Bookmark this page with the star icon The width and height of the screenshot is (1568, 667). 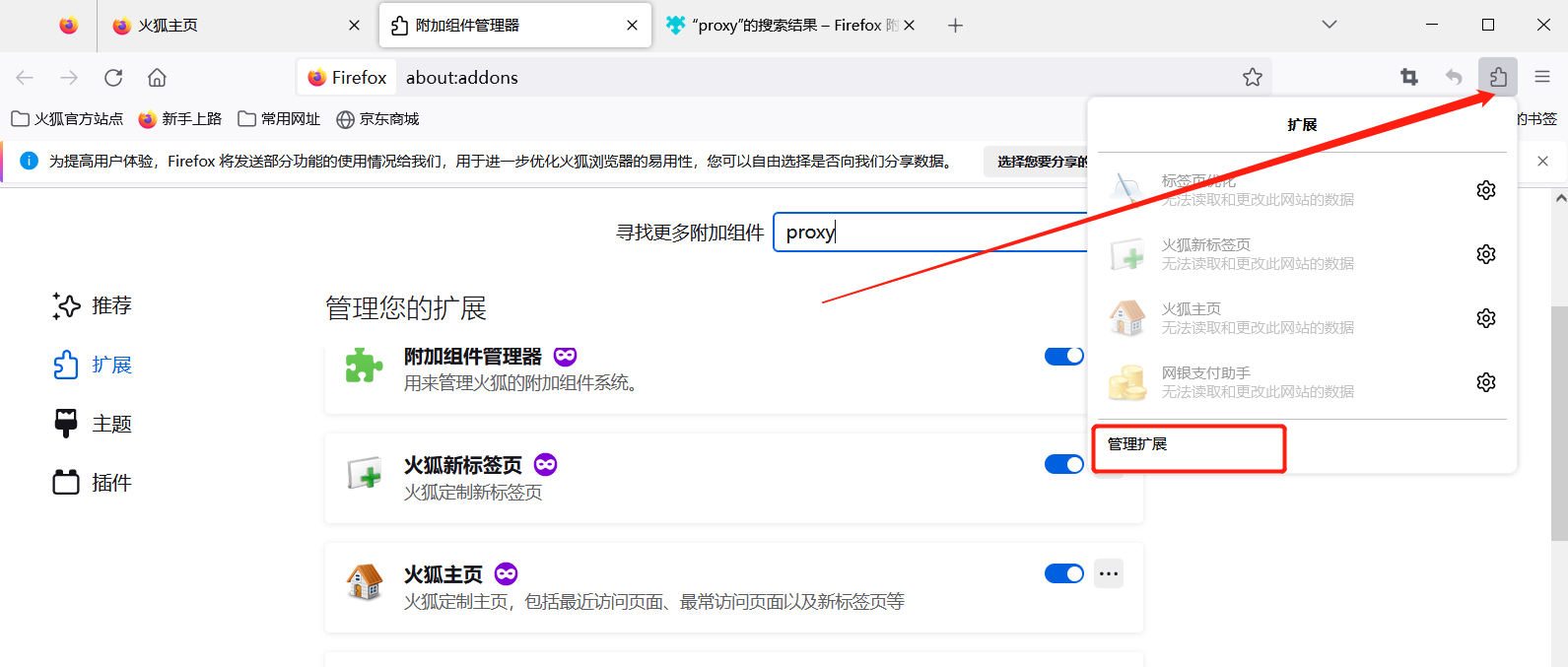click(x=1253, y=77)
